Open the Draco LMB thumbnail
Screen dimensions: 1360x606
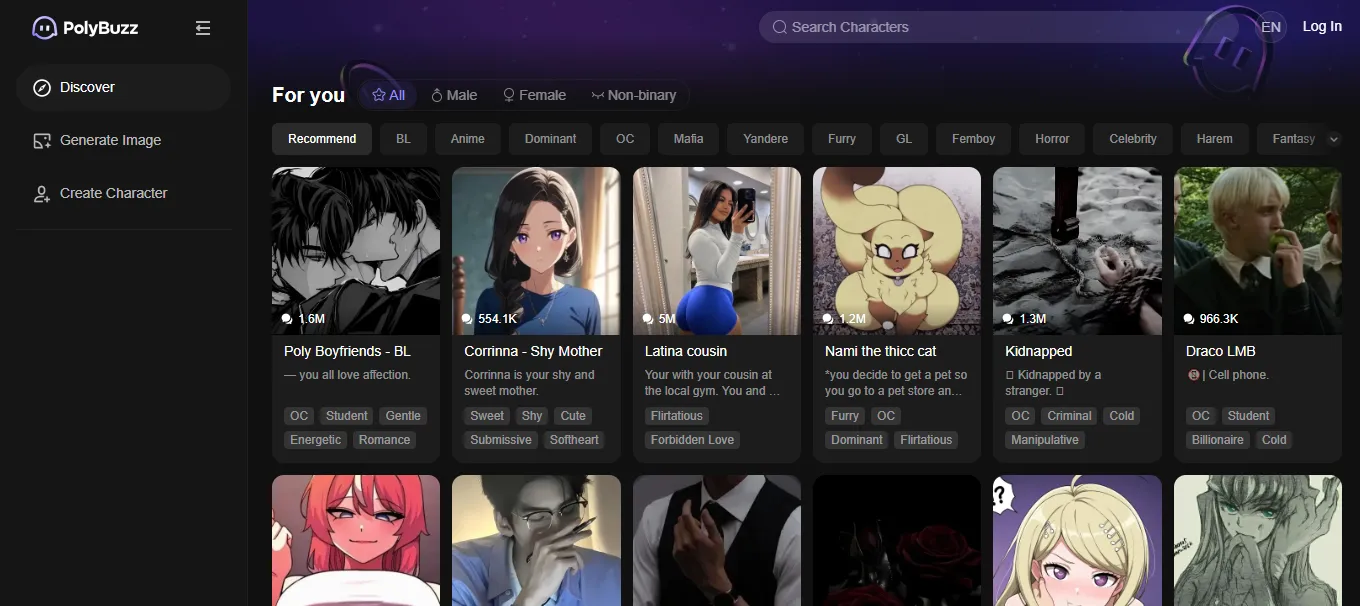1258,251
